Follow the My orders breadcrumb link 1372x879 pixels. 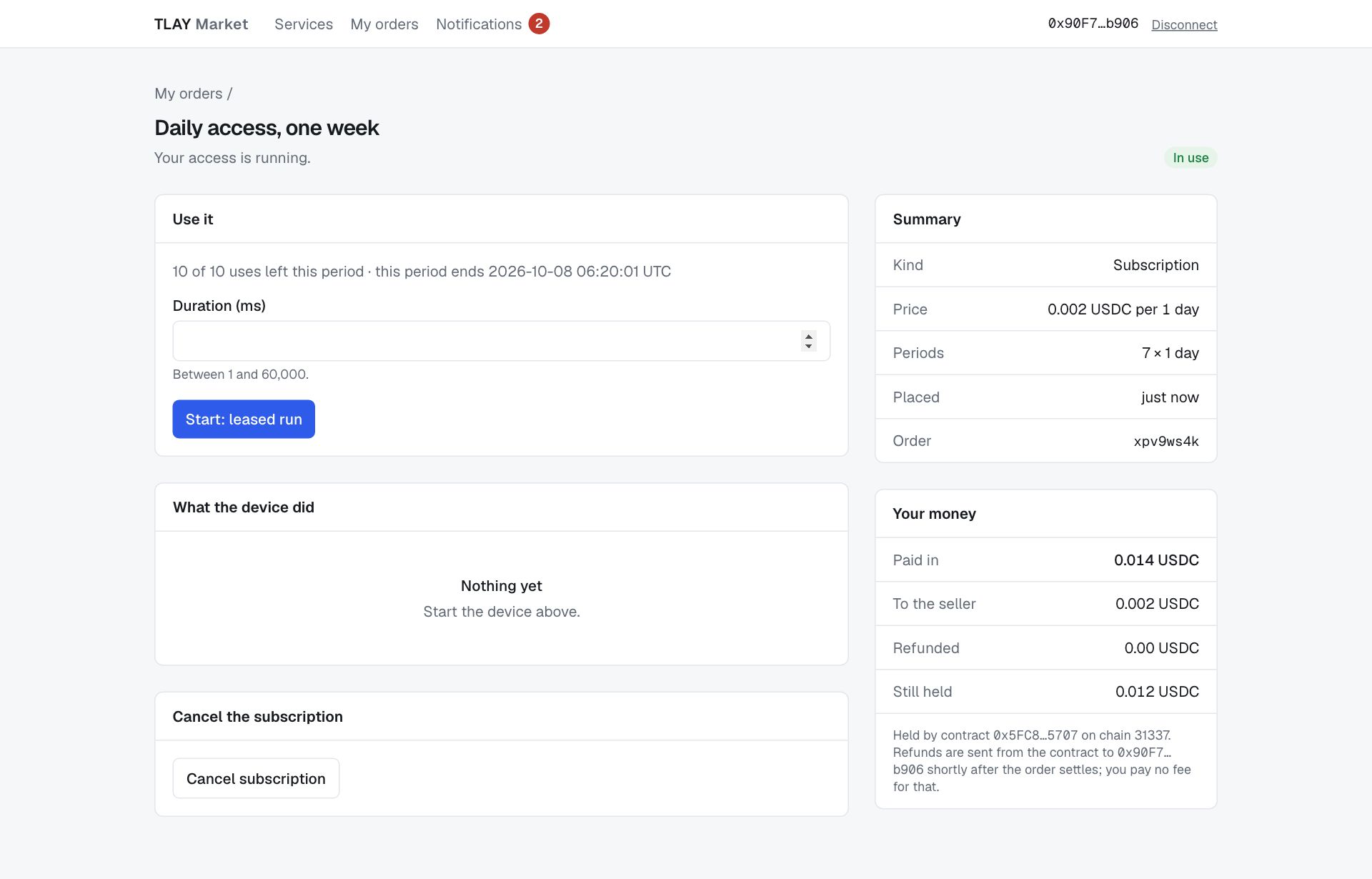[x=189, y=94]
